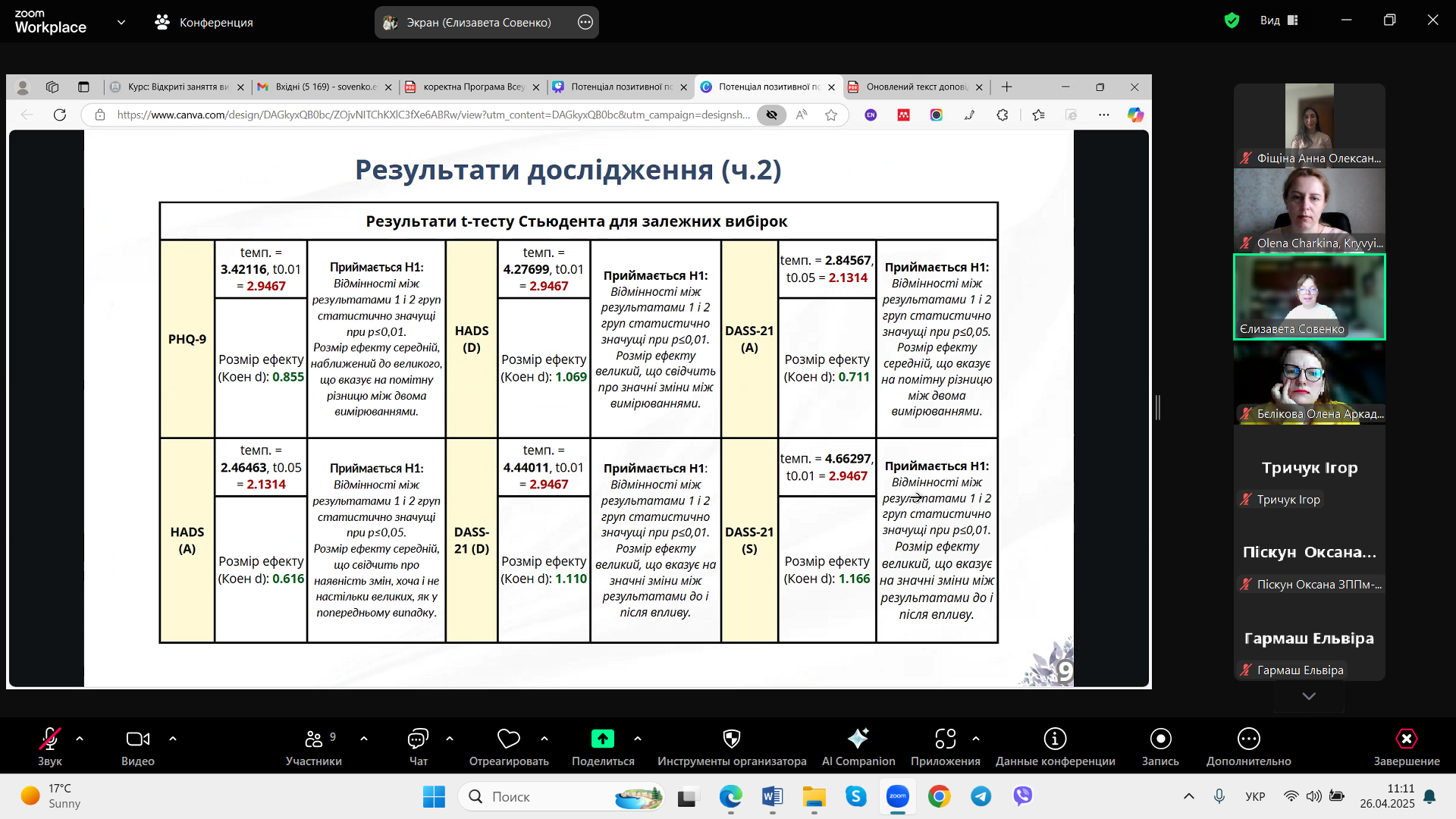Image resolution: width=1456 pixels, height=819 pixels.
Task: Click the React heart icon
Action: tap(508, 739)
